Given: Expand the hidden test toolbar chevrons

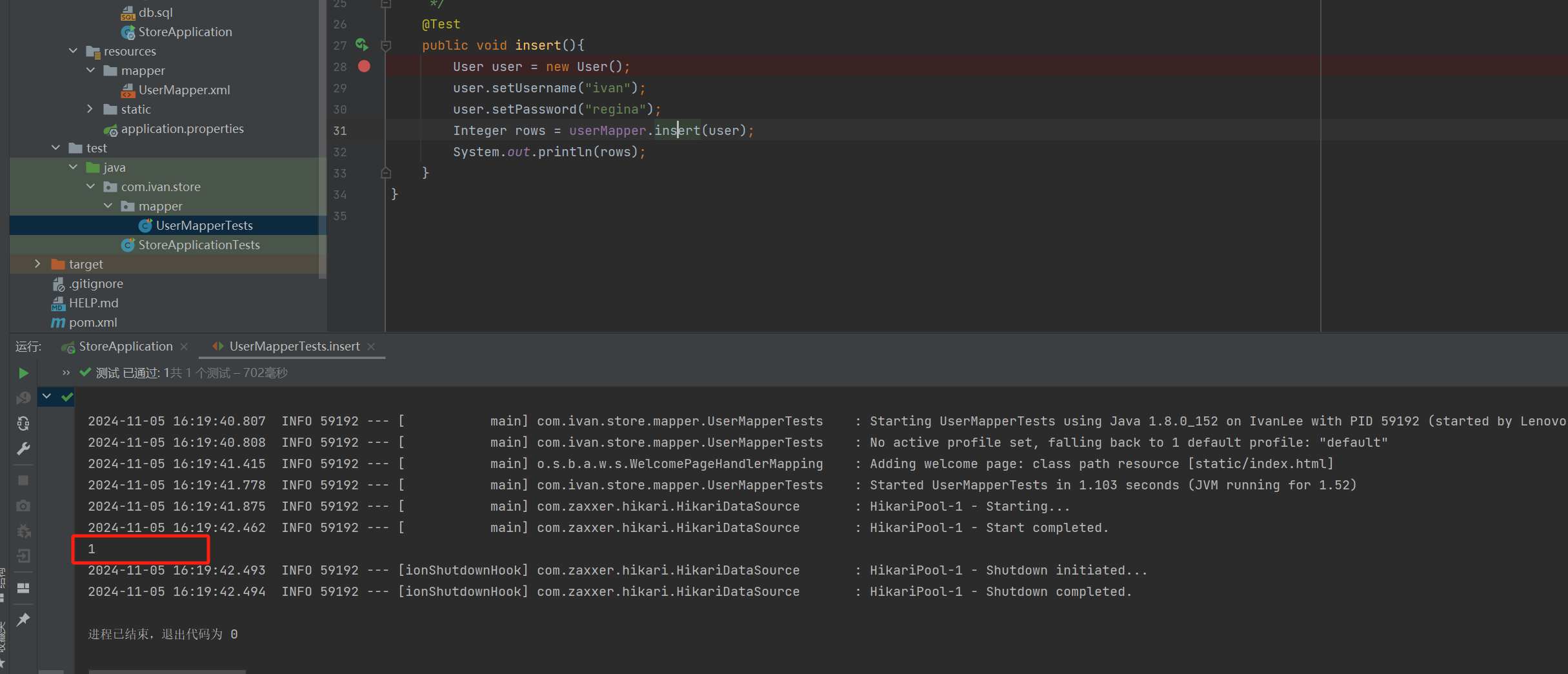Looking at the screenshot, I should pyautogui.click(x=66, y=373).
